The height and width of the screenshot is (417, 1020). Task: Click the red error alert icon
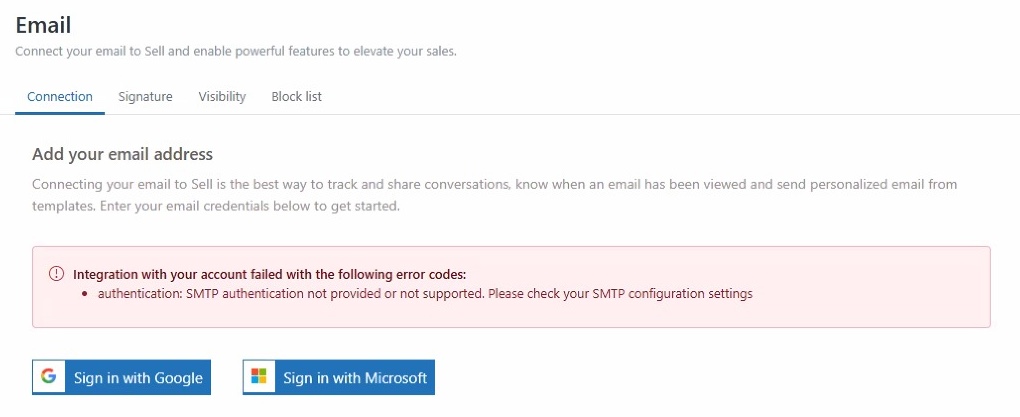pyautogui.click(x=56, y=274)
